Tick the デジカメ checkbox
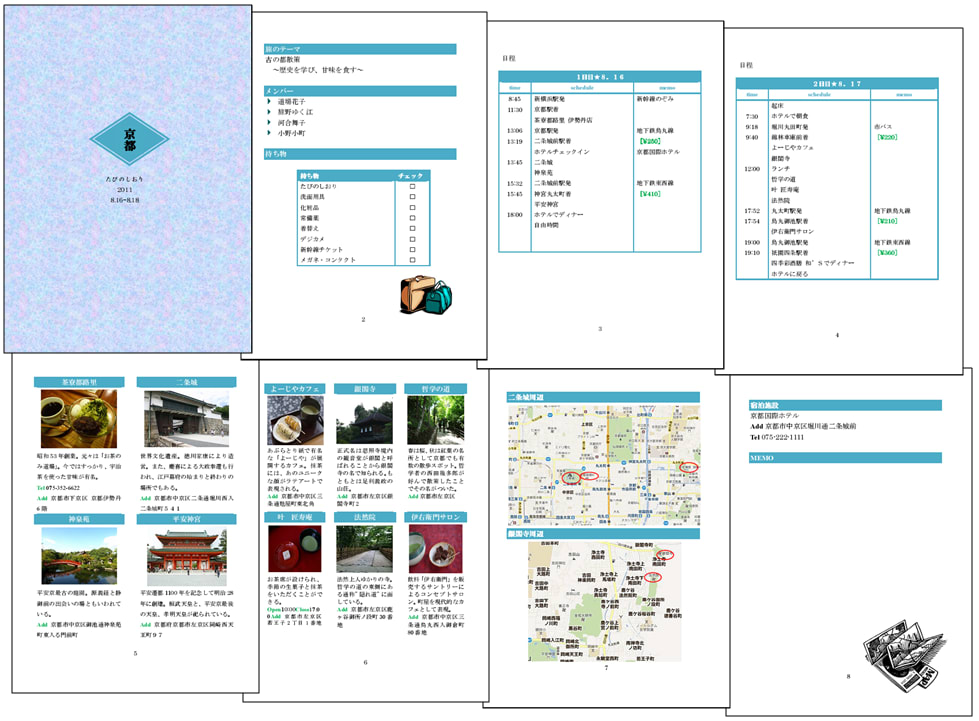Screen dimensions: 979x721 411,237
